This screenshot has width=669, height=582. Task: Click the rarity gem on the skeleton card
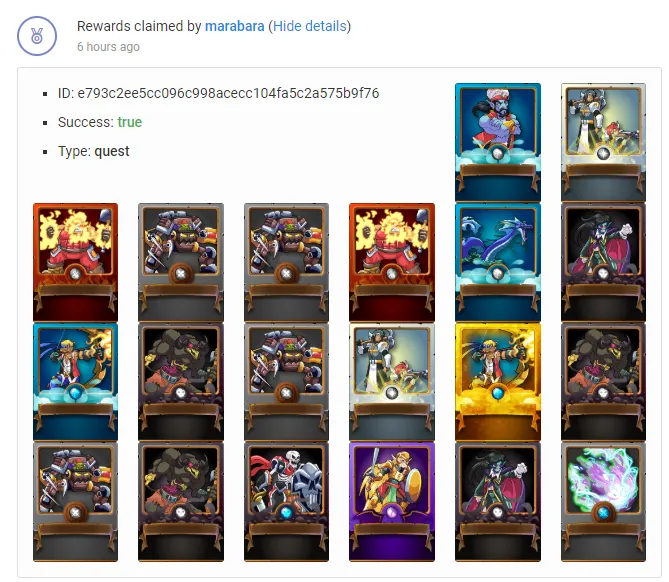click(286, 512)
